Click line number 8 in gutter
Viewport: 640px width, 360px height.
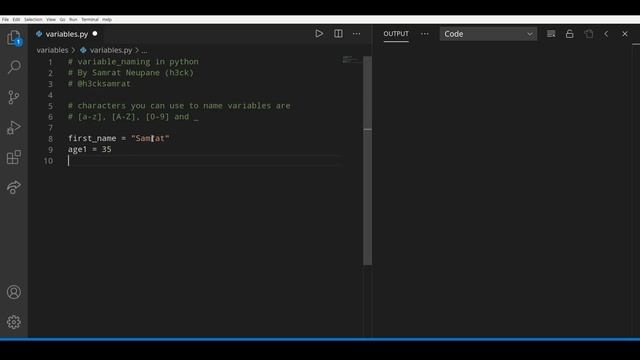(x=50, y=139)
